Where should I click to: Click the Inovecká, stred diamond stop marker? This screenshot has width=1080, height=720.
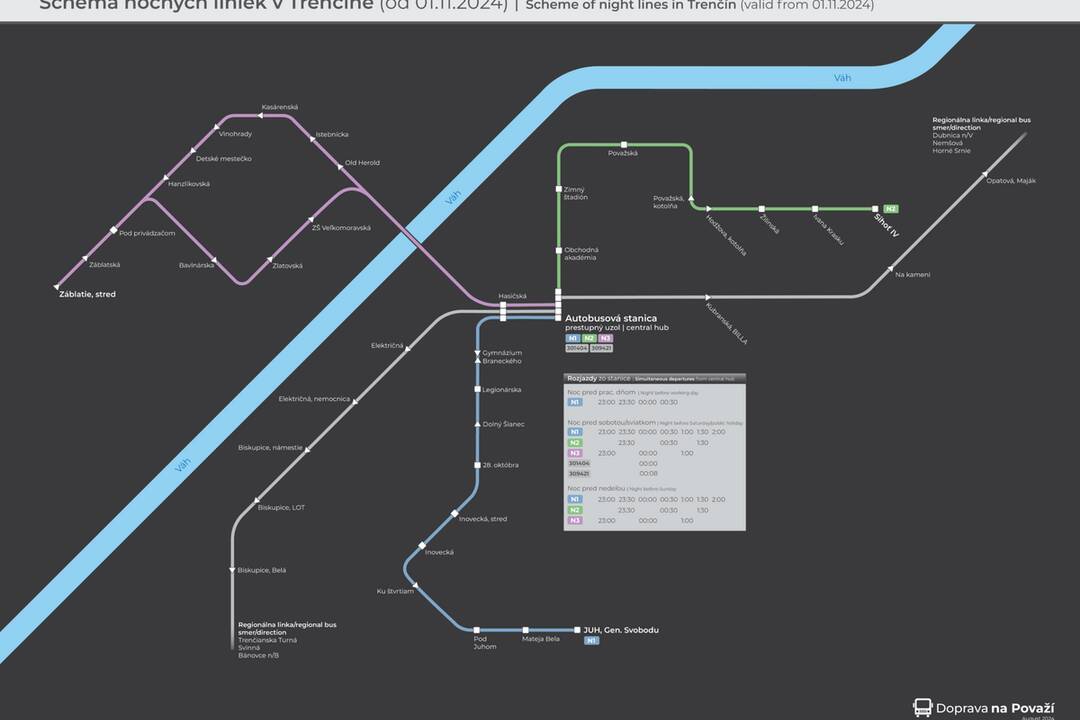tap(454, 513)
